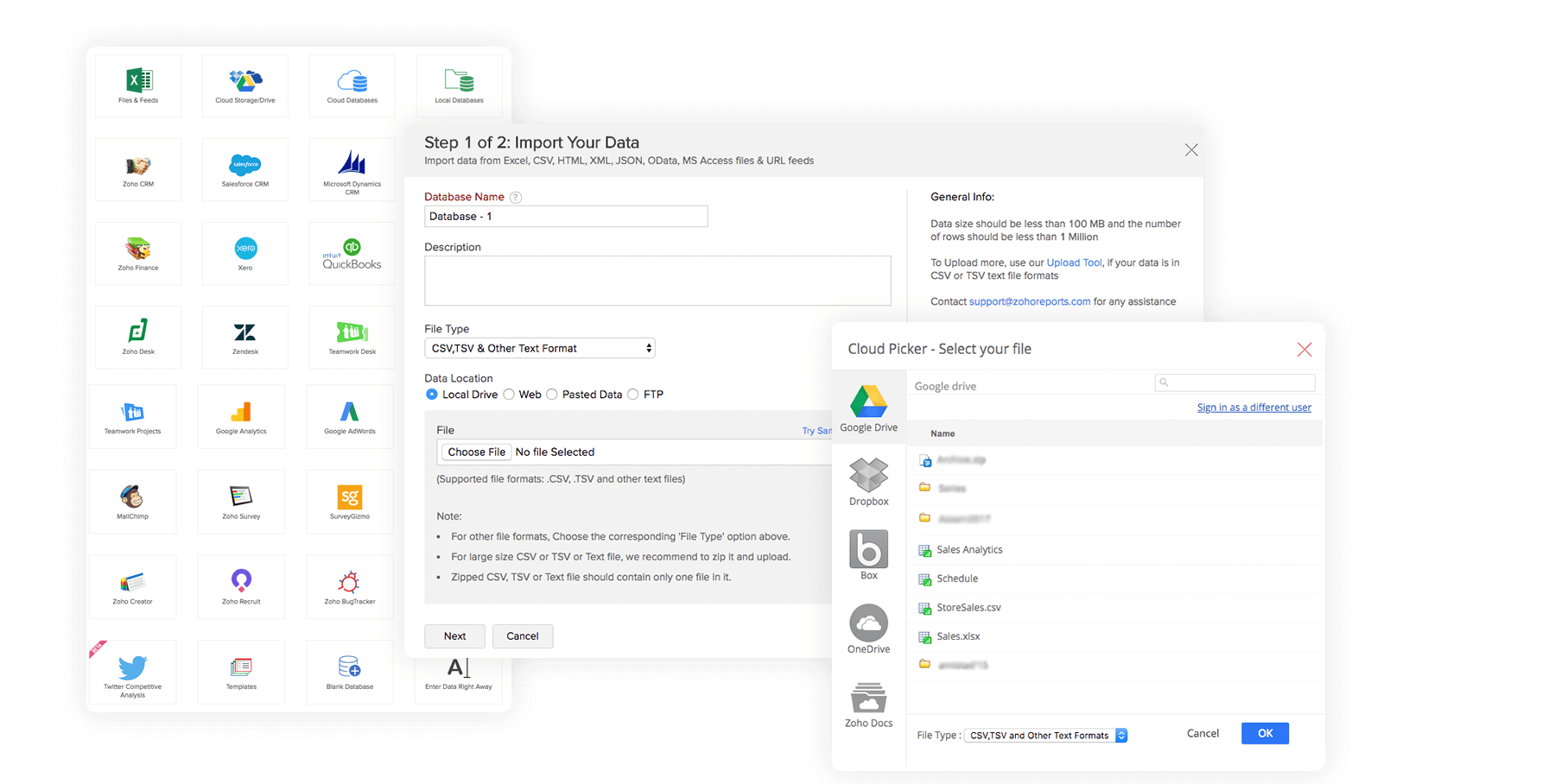Focus the Cloud Picker search box

(x=1234, y=383)
